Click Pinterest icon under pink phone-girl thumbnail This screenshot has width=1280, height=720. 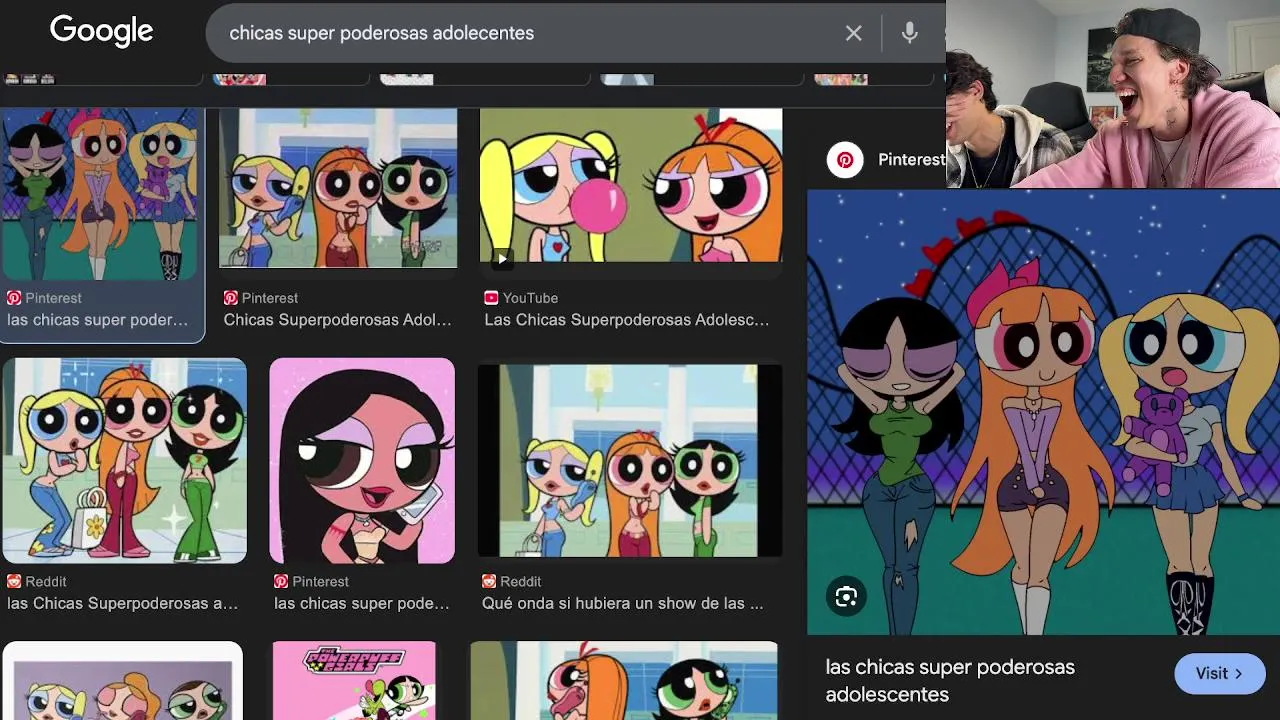(281, 581)
